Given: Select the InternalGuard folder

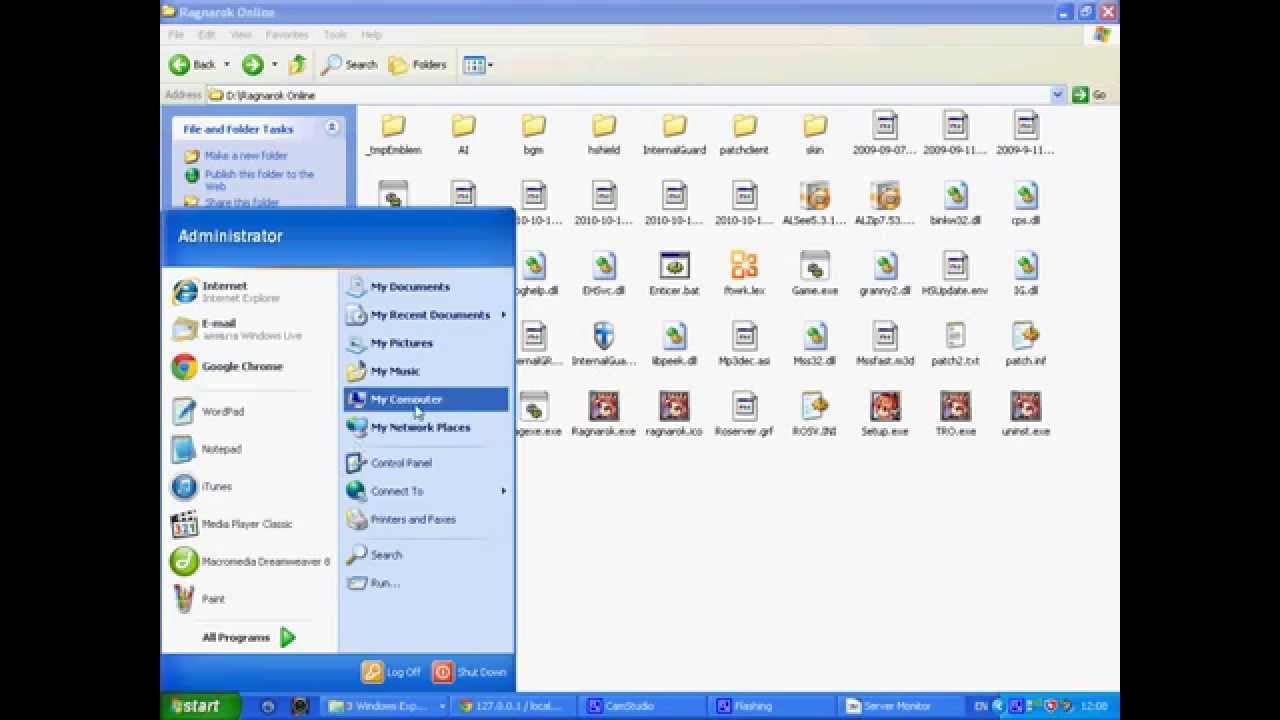Looking at the screenshot, I should (x=674, y=133).
